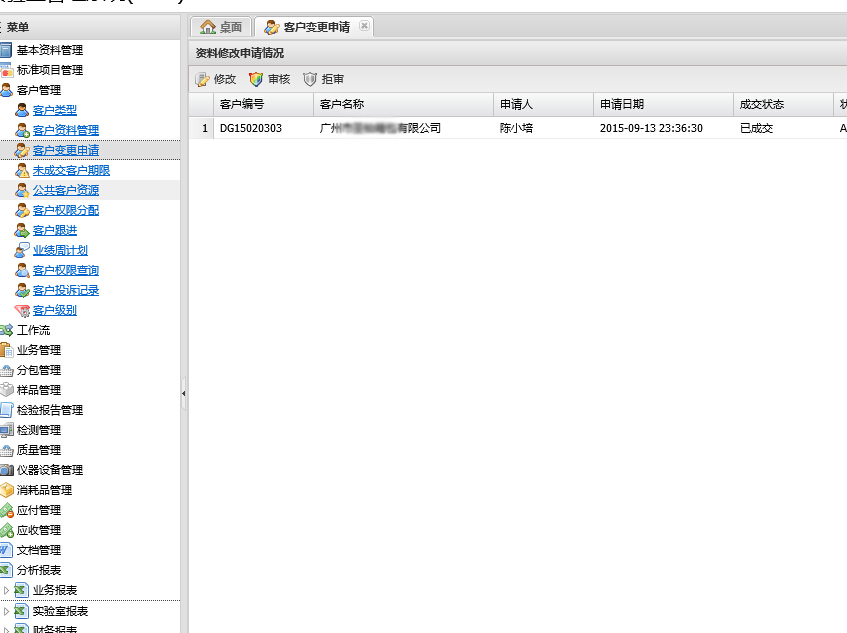
Task: Open the 客户资料管理 link
Action: 66,130
